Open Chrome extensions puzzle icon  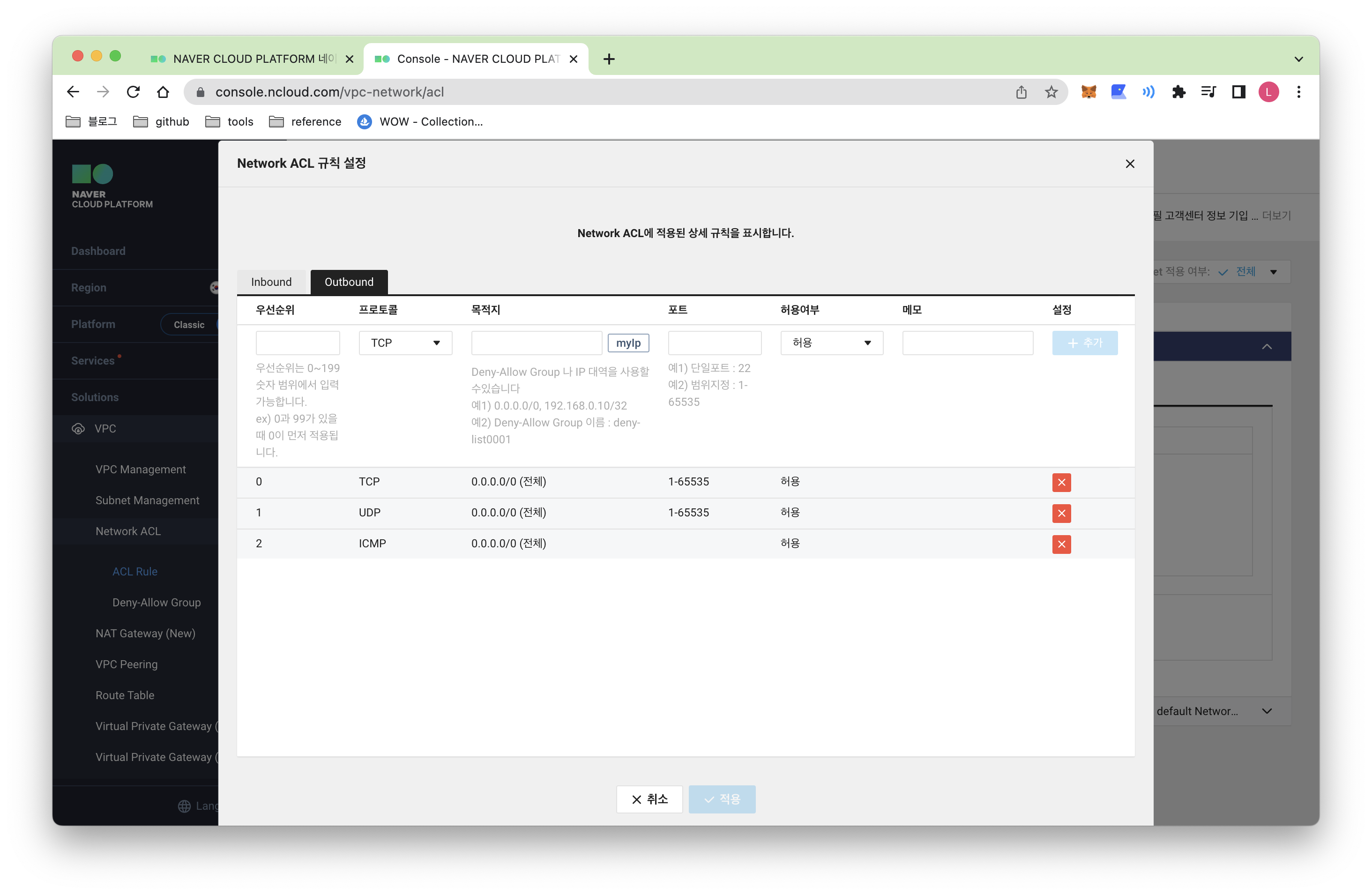tap(1178, 92)
